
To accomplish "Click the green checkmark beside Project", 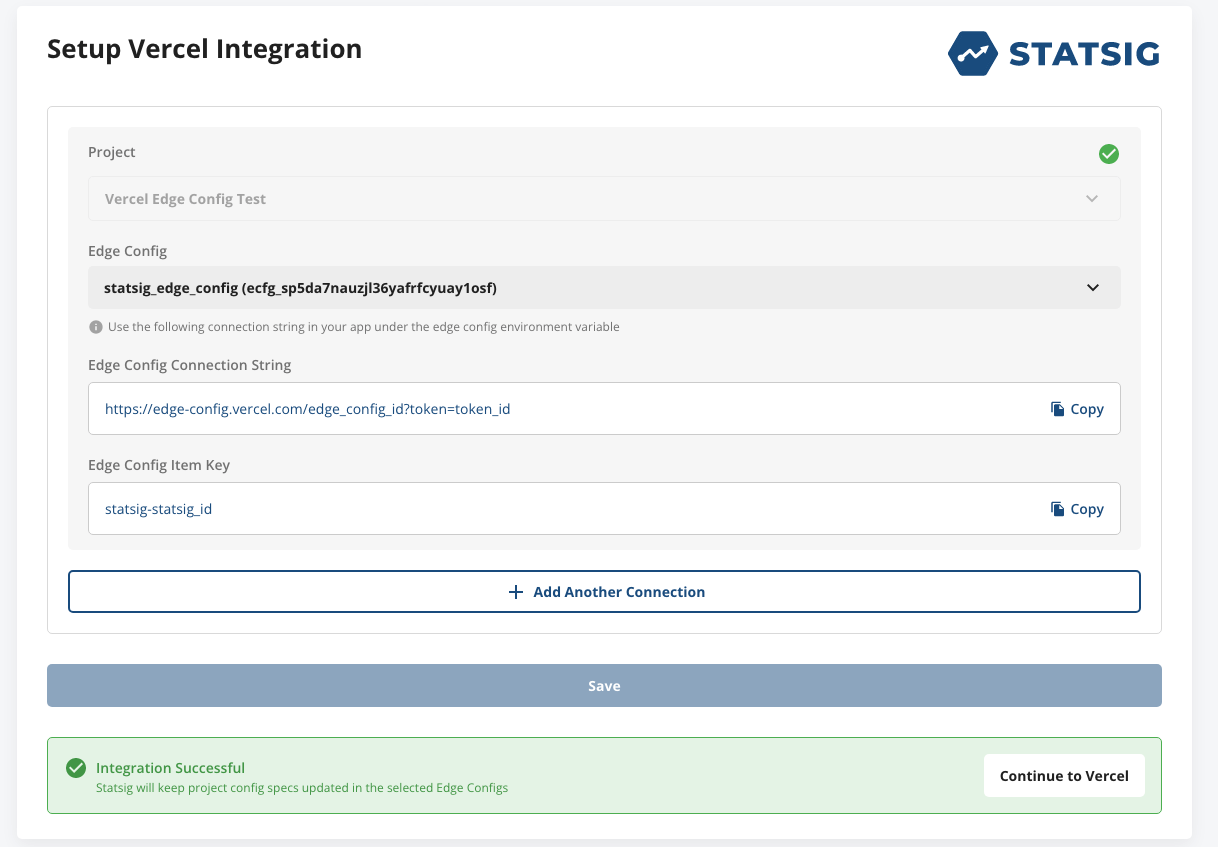I will (x=1108, y=154).
